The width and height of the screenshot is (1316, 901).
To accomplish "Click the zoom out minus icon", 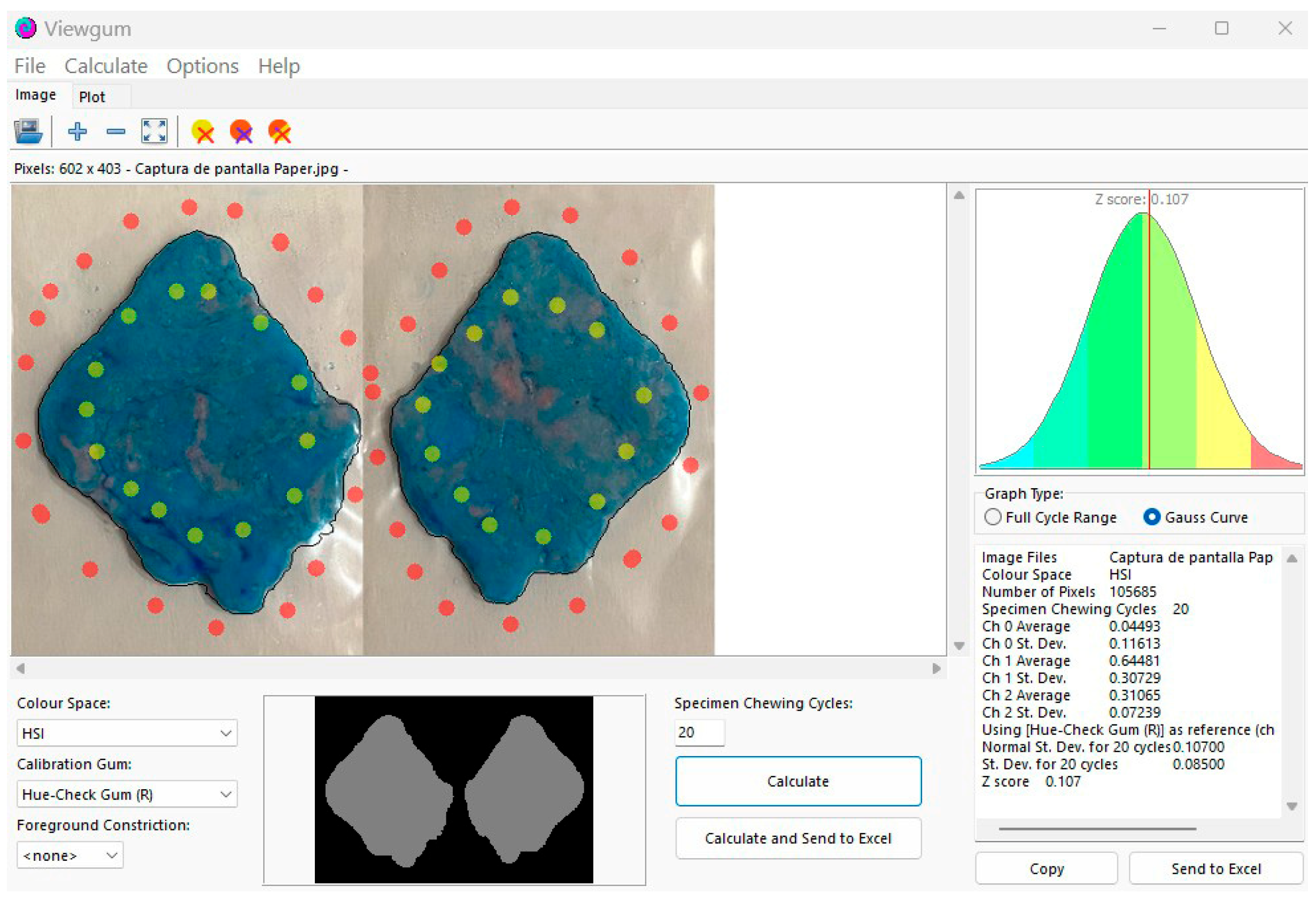I will (115, 132).
